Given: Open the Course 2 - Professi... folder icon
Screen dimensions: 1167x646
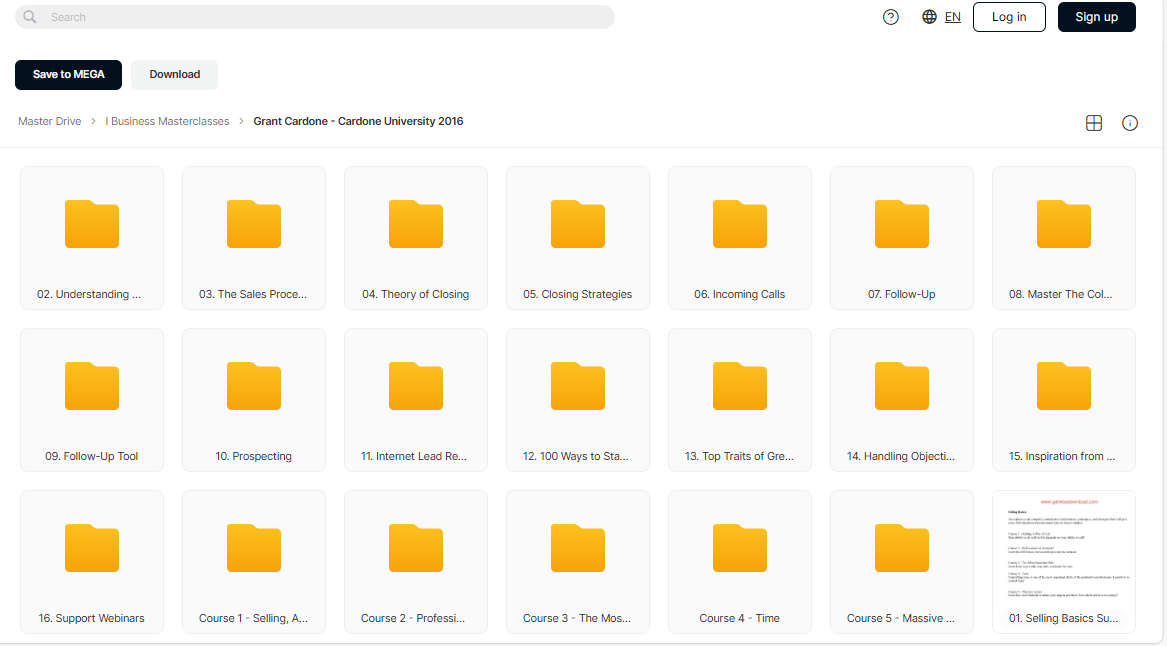Looking at the screenshot, I should tap(416, 549).
